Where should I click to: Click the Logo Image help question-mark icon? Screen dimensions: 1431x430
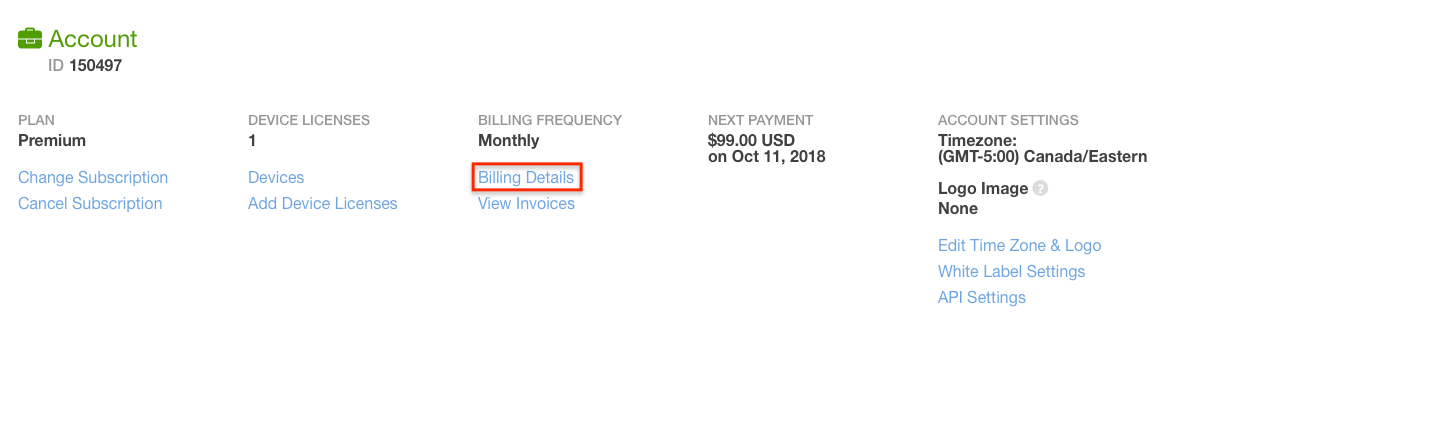[1040, 188]
